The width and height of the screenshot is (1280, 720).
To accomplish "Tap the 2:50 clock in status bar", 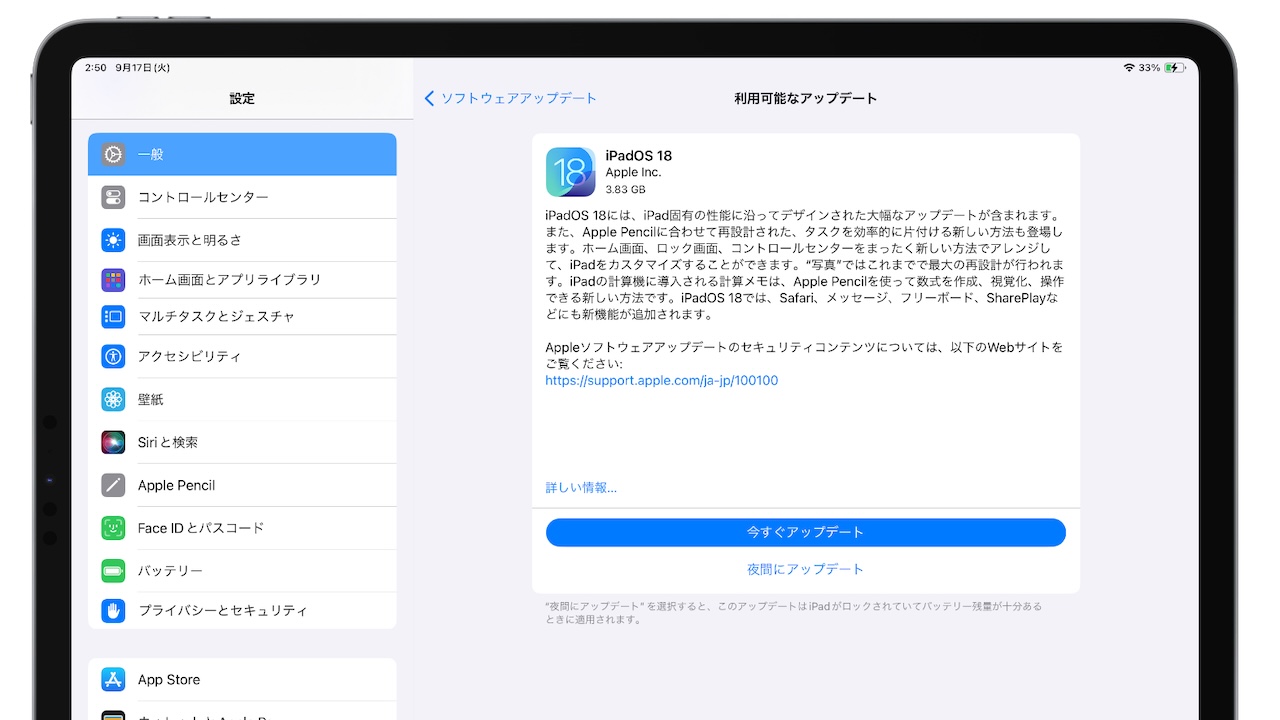I will (x=96, y=68).
